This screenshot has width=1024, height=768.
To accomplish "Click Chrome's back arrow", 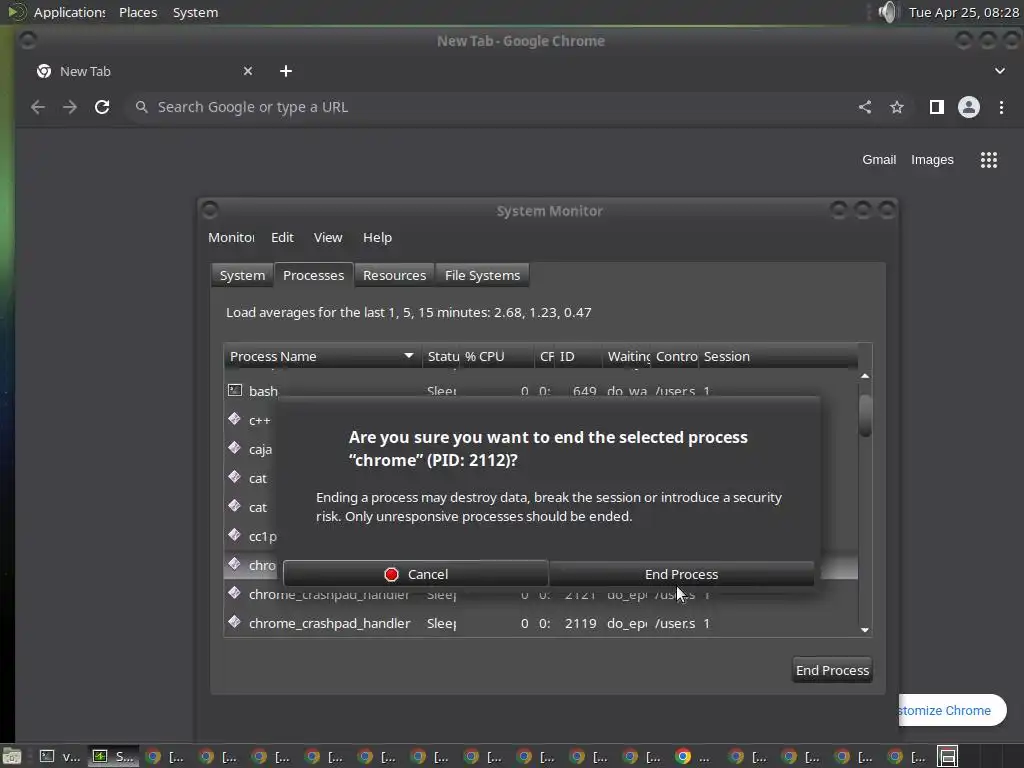I will 38,107.
